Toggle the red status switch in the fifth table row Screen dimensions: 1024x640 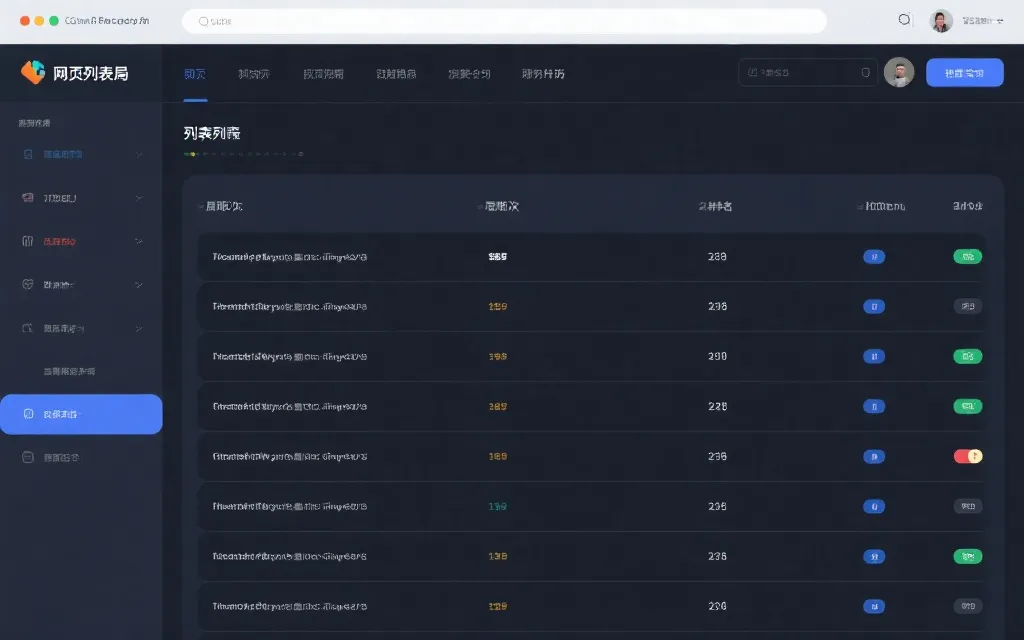967,456
